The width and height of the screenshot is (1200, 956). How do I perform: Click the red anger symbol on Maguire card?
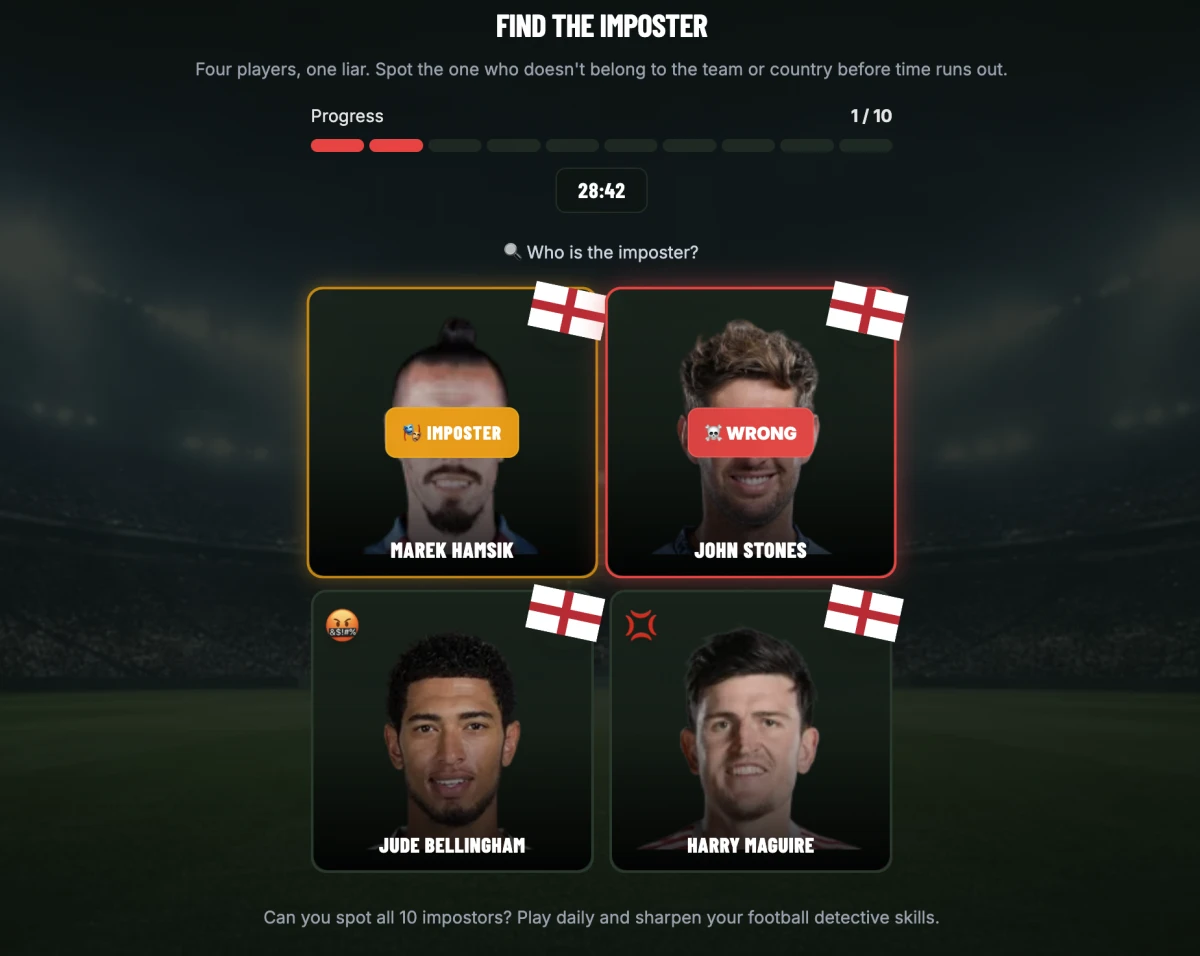tap(641, 626)
